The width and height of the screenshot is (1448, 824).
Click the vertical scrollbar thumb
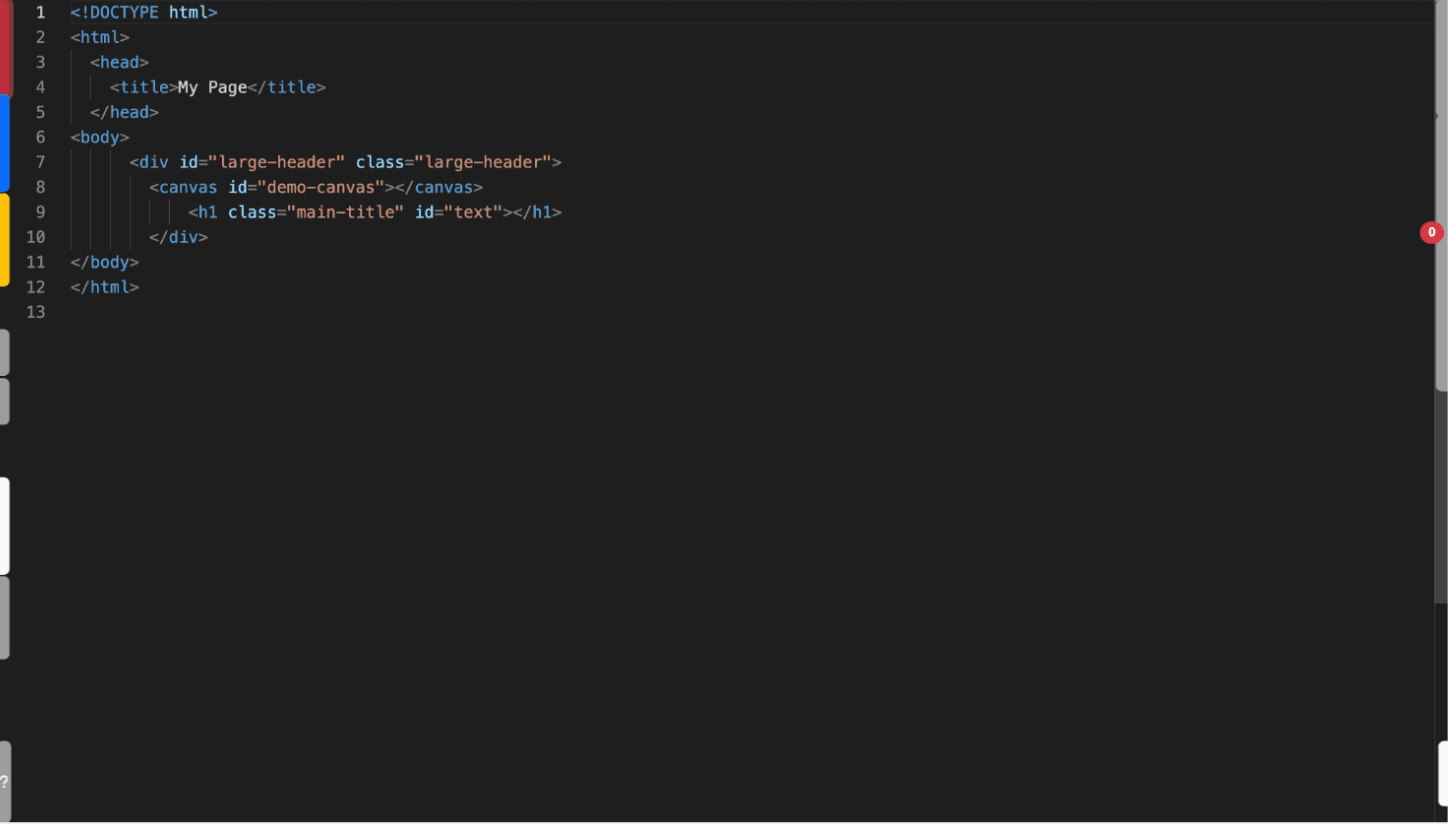click(x=1441, y=250)
